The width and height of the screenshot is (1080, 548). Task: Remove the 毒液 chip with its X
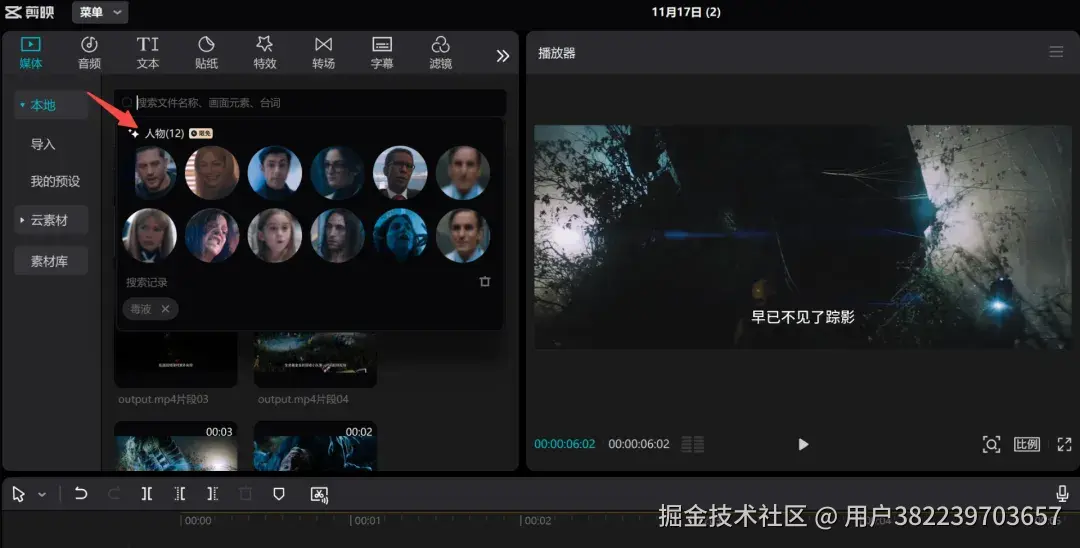[x=165, y=309]
